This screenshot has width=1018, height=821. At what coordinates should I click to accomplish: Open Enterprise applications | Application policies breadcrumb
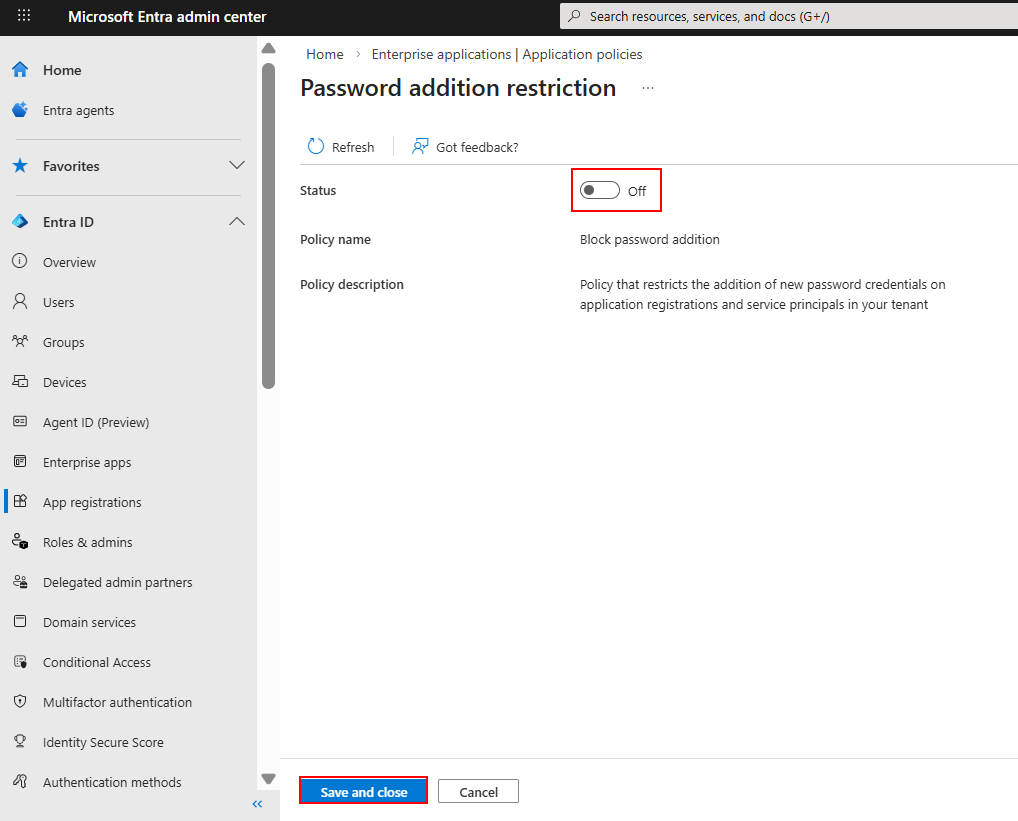tap(506, 54)
